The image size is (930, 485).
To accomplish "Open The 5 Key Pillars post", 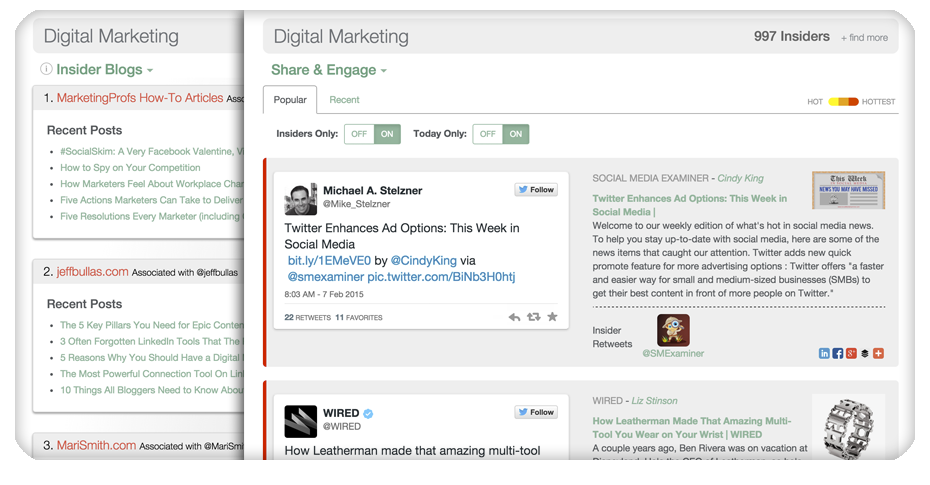I will (x=151, y=325).
